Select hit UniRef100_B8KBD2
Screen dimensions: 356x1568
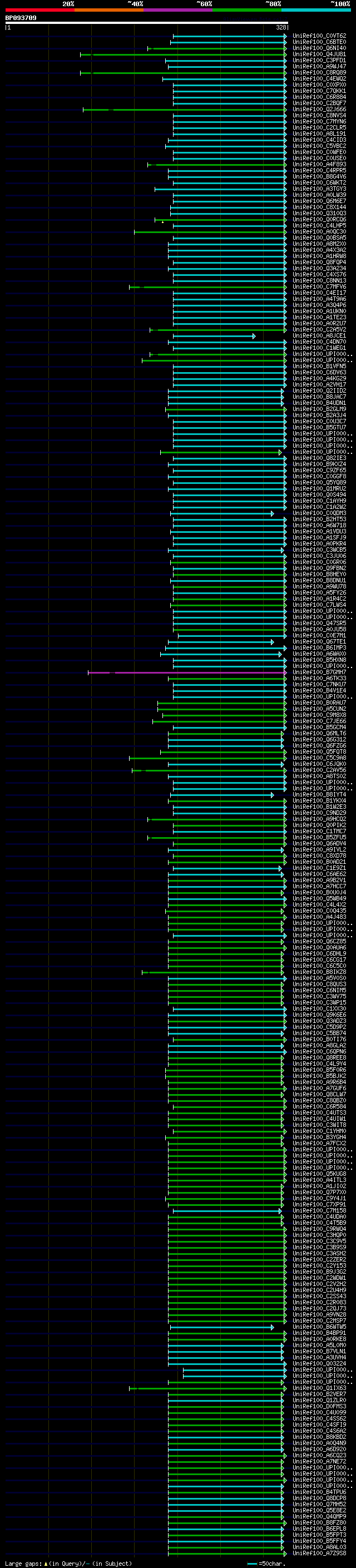[319, 1437]
